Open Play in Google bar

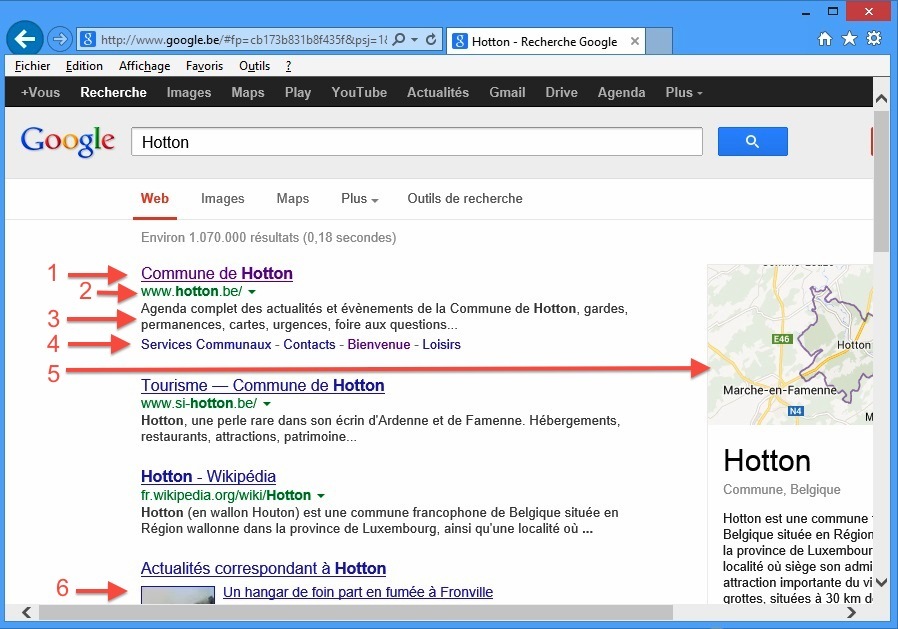tap(298, 92)
